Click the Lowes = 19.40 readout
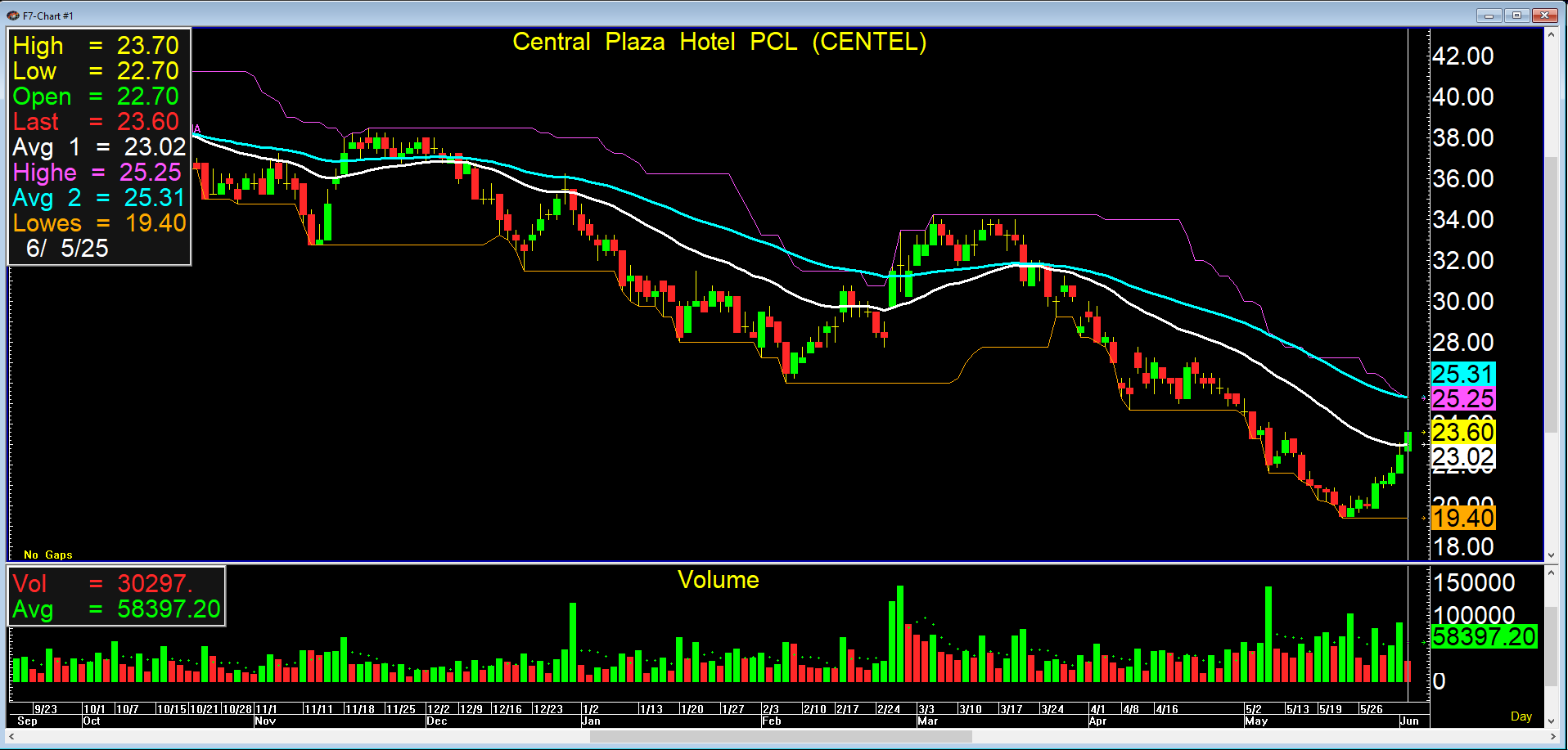This screenshot has width=1568, height=750. pyautogui.click(x=99, y=222)
